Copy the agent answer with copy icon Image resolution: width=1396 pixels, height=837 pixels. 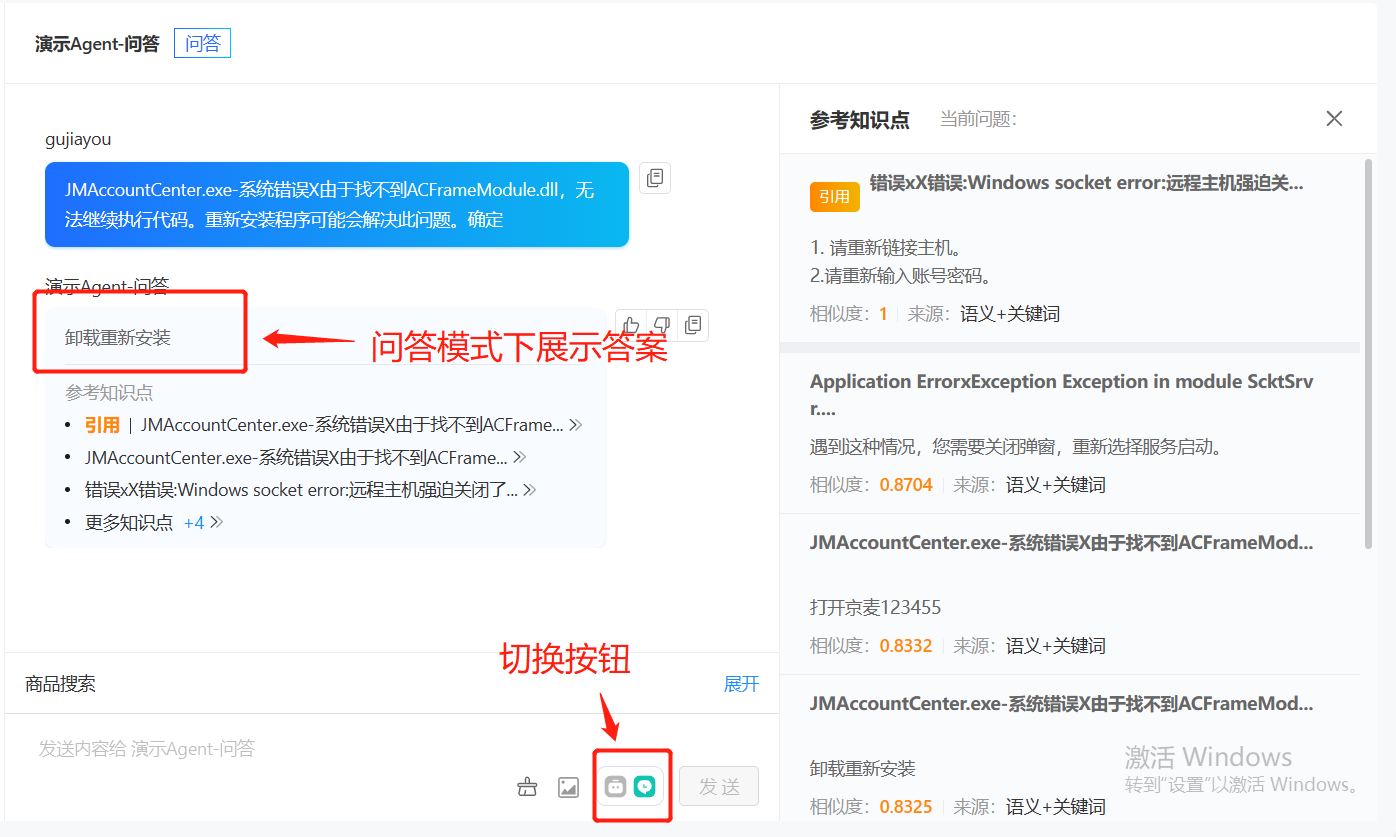tap(692, 325)
